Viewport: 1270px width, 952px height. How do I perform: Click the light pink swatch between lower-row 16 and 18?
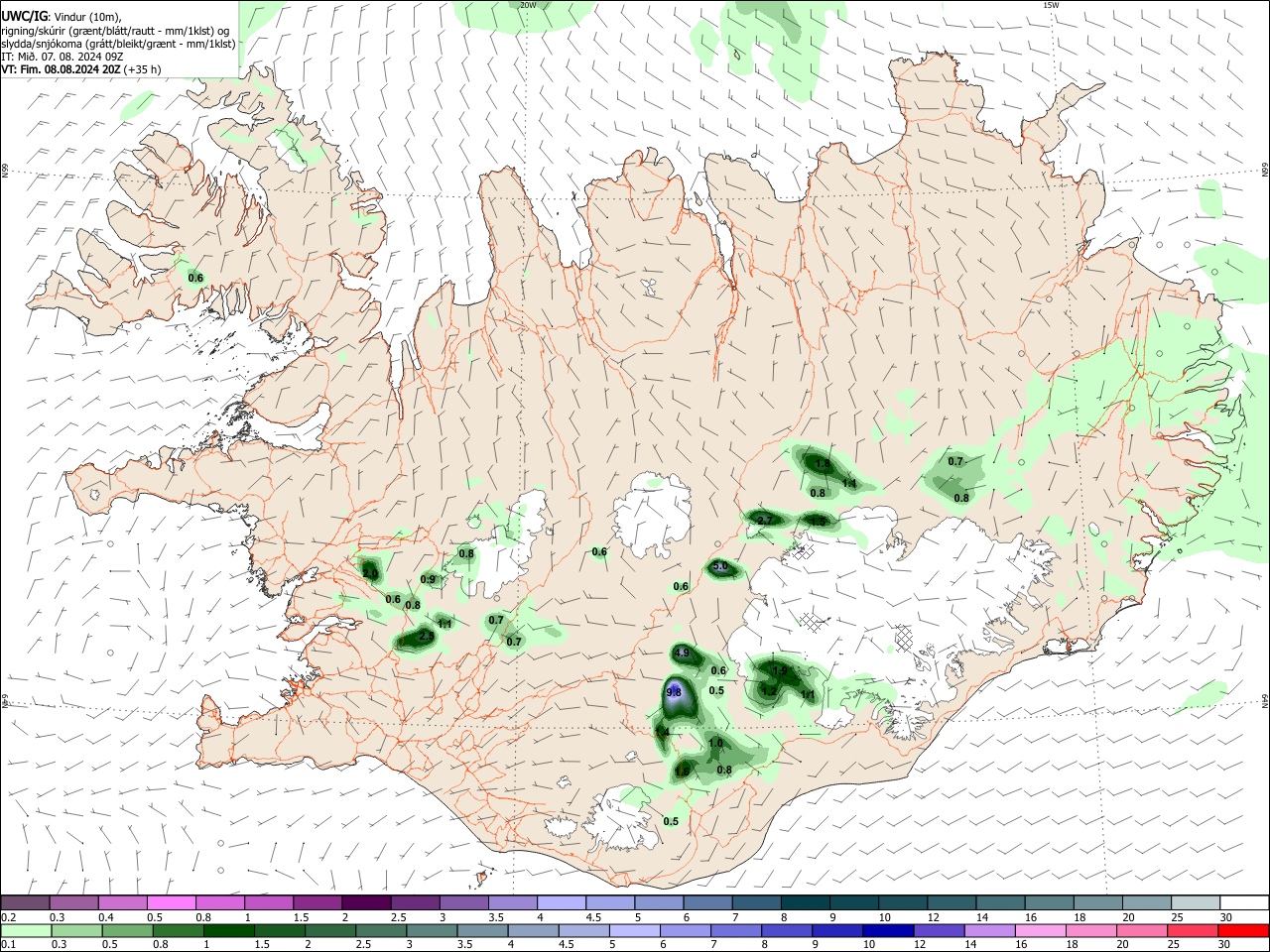click(1041, 930)
